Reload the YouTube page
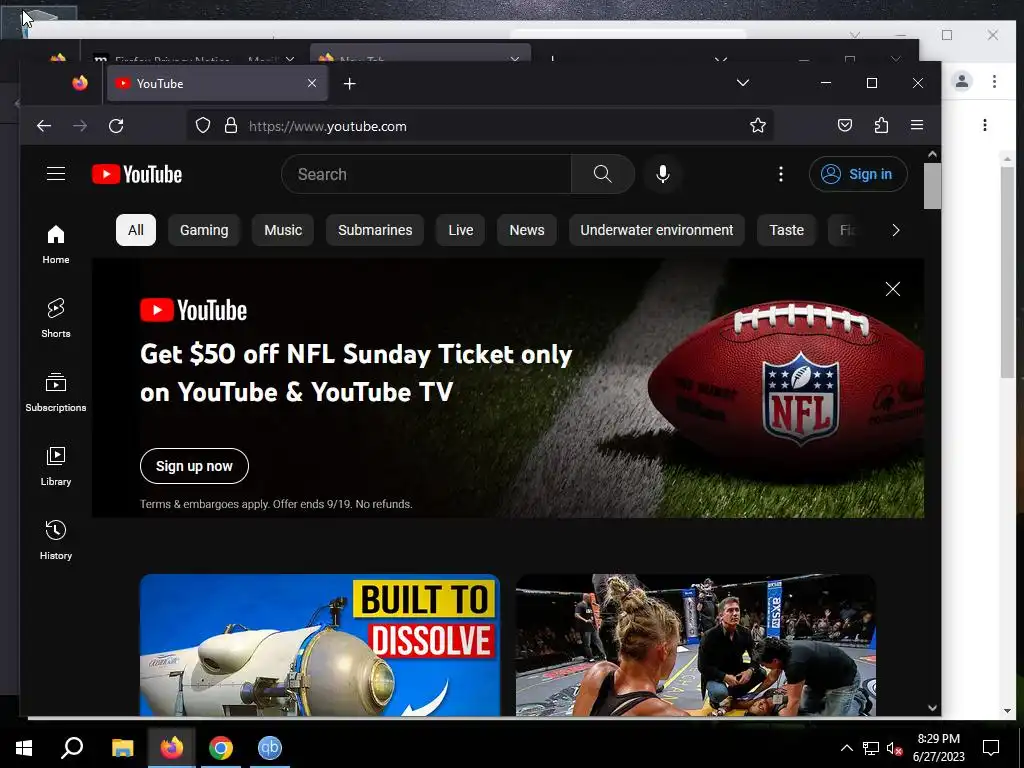The image size is (1024, 768). (x=116, y=125)
